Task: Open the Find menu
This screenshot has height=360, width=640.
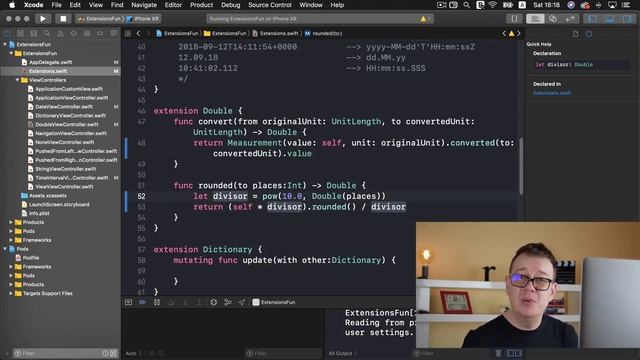Action: pos(117,5)
